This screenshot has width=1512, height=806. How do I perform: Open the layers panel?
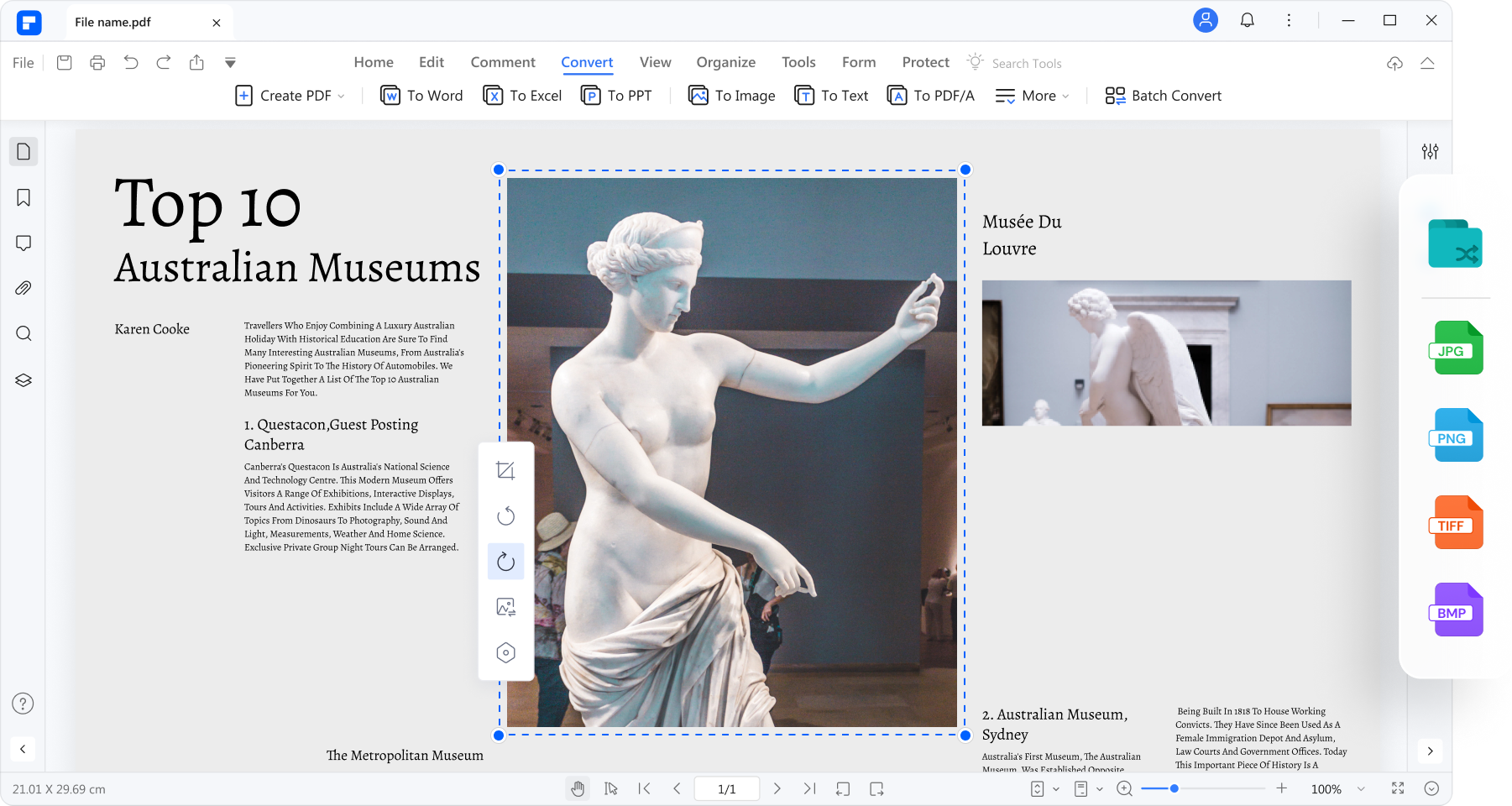24,379
